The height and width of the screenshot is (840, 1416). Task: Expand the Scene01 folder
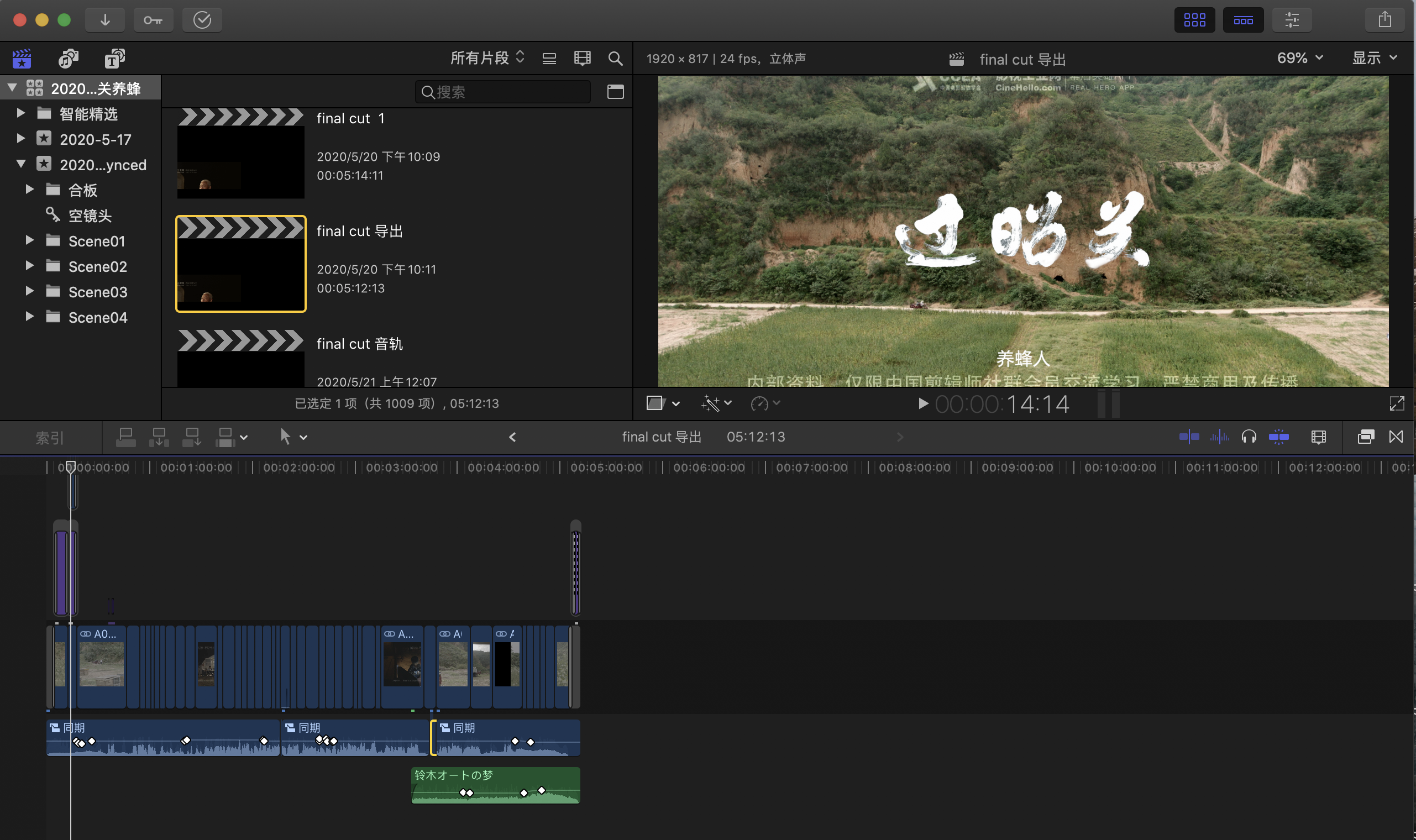(x=29, y=240)
